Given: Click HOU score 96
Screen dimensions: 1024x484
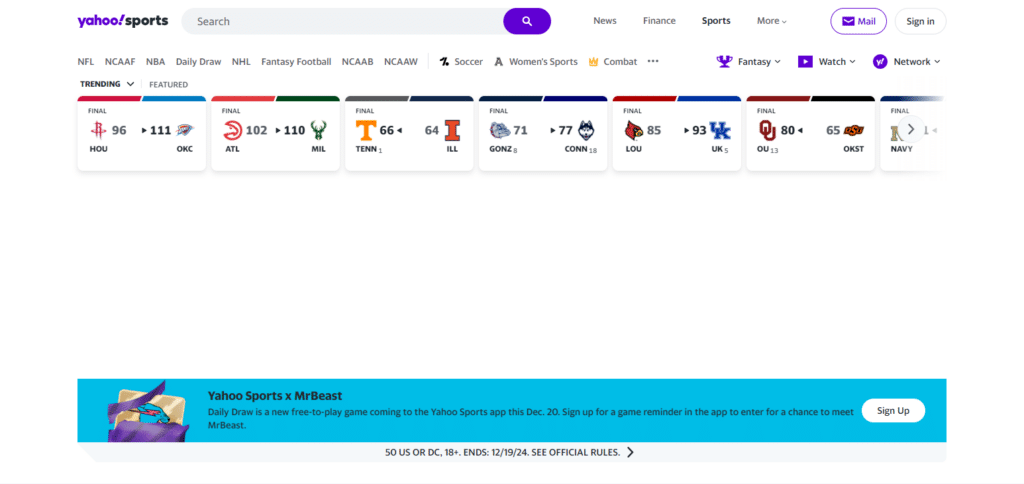Looking at the screenshot, I should pyautogui.click(x=119, y=131).
